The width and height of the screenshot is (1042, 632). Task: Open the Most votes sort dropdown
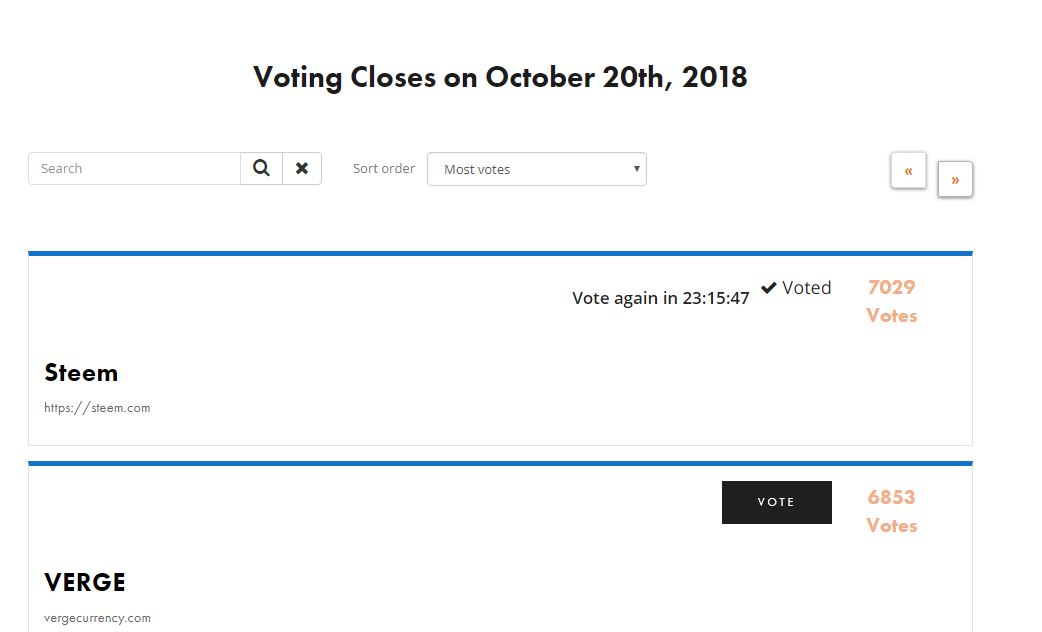(x=536, y=169)
